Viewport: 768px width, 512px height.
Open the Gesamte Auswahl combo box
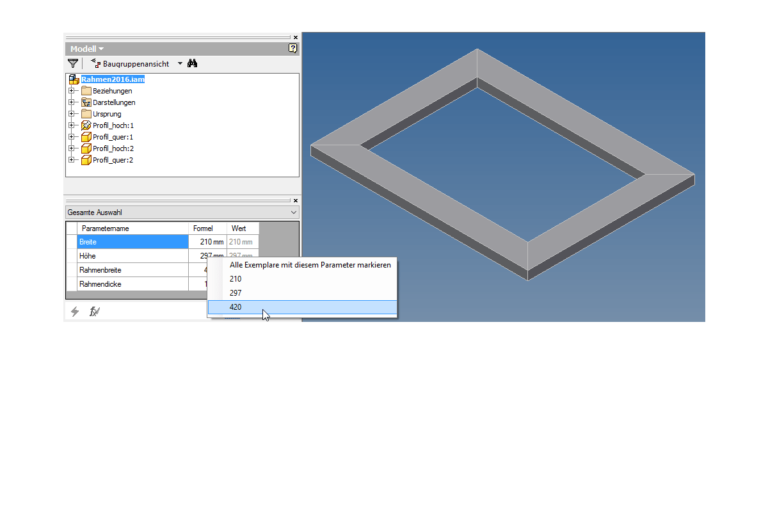click(x=182, y=212)
